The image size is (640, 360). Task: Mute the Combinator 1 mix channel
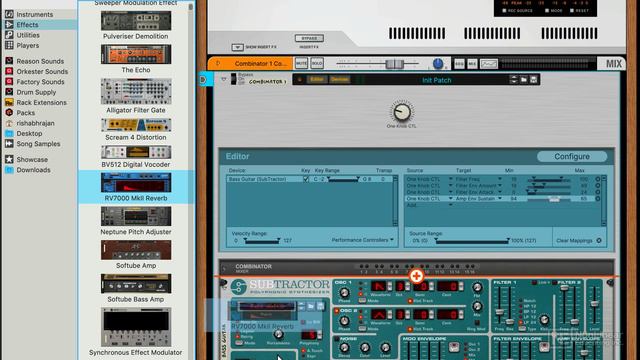pyautogui.click(x=301, y=64)
